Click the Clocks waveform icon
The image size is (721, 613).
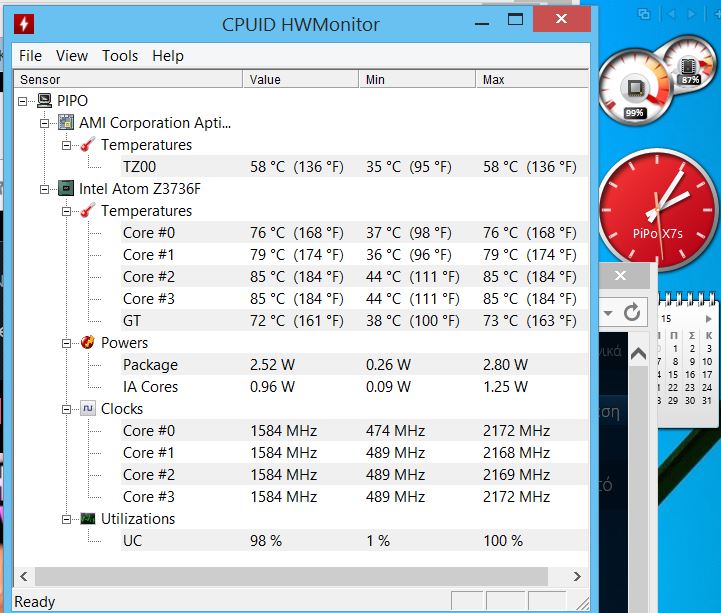point(88,408)
